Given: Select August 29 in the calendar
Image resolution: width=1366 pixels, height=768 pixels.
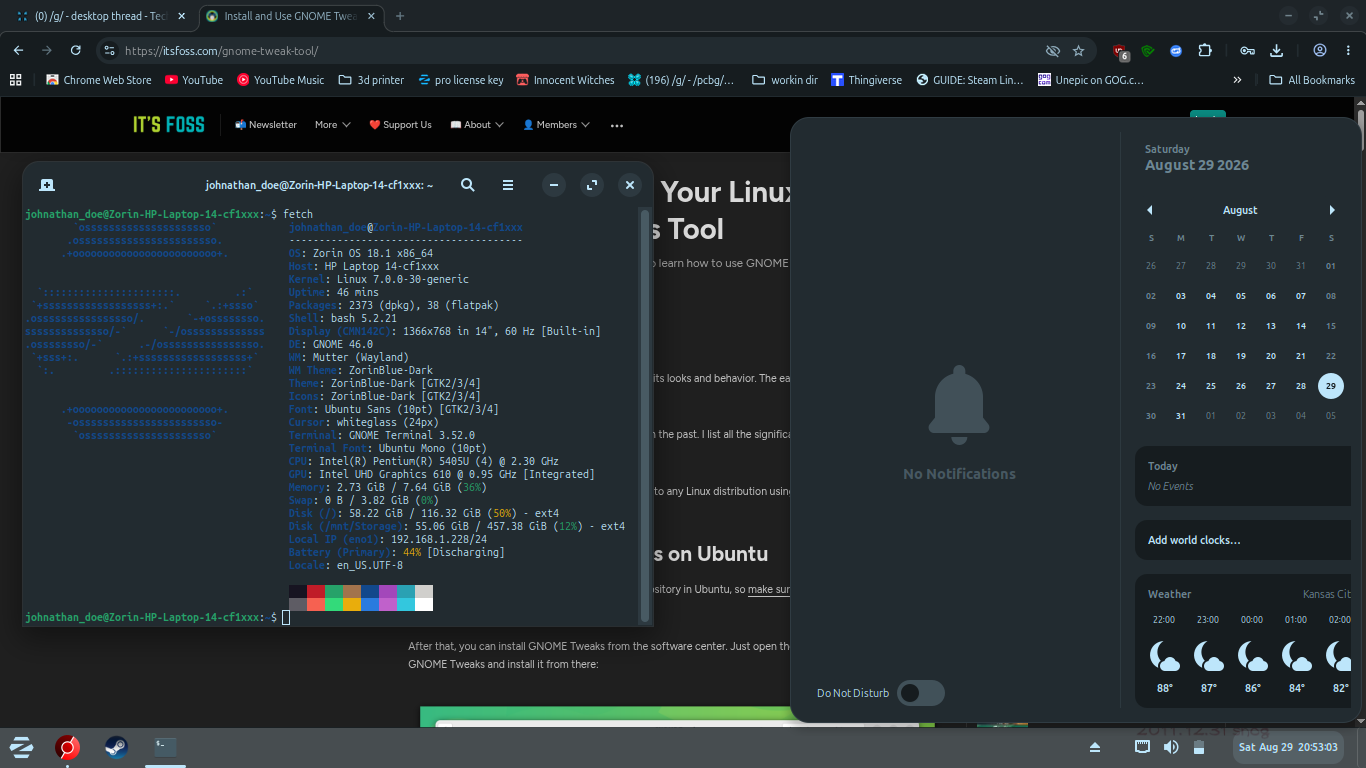Looking at the screenshot, I should point(1330,386).
